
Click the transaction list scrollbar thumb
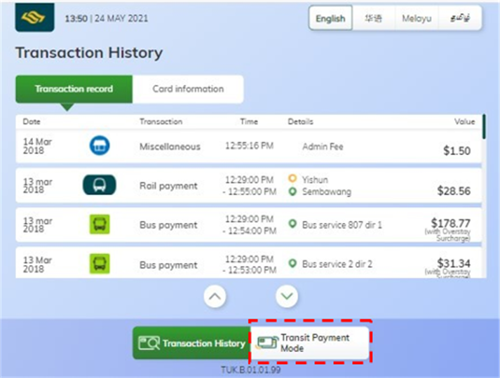coord(484,127)
